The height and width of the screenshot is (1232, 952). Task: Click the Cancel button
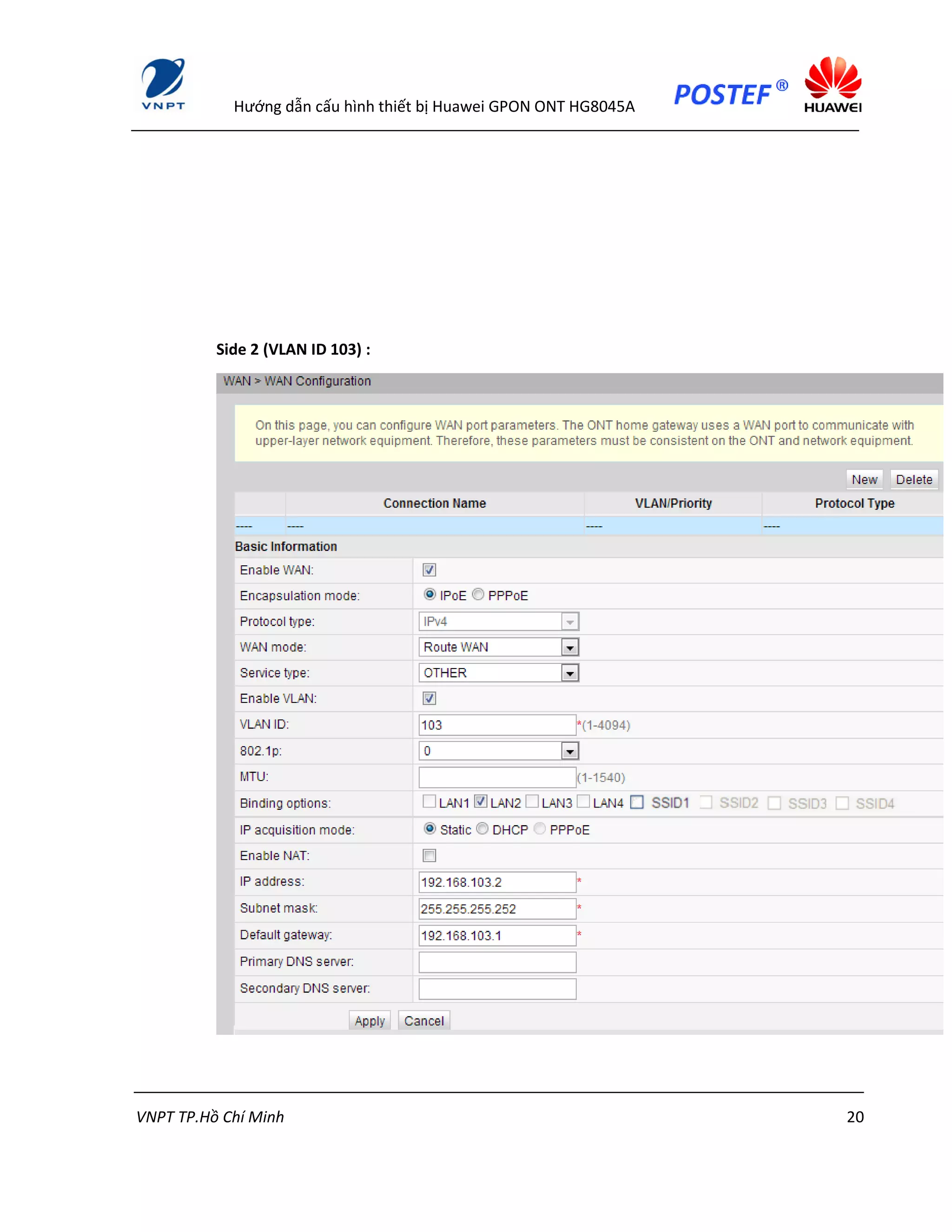point(424,1020)
